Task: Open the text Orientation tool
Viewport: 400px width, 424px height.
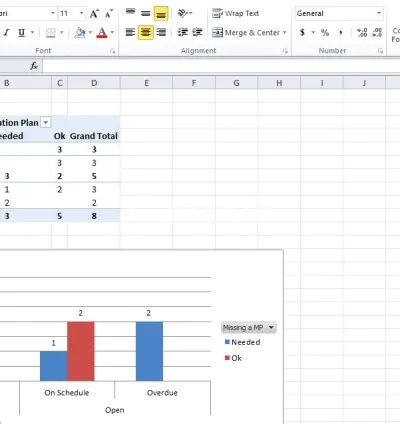Action: coord(184,13)
